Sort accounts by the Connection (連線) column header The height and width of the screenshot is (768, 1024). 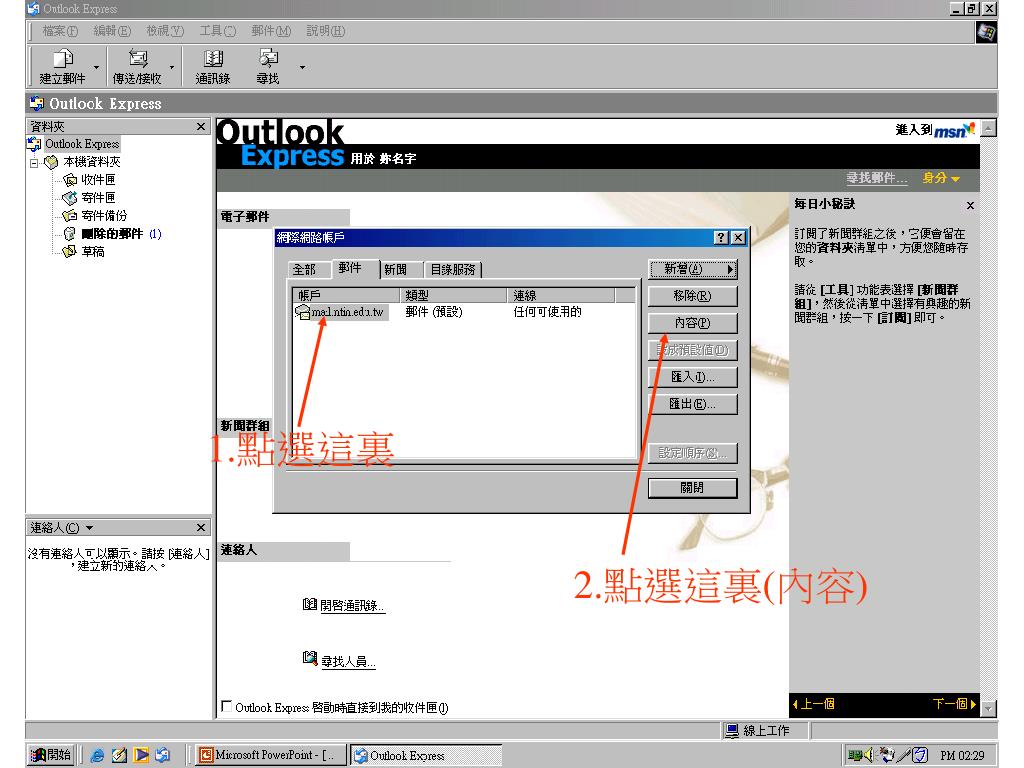click(x=562, y=295)
